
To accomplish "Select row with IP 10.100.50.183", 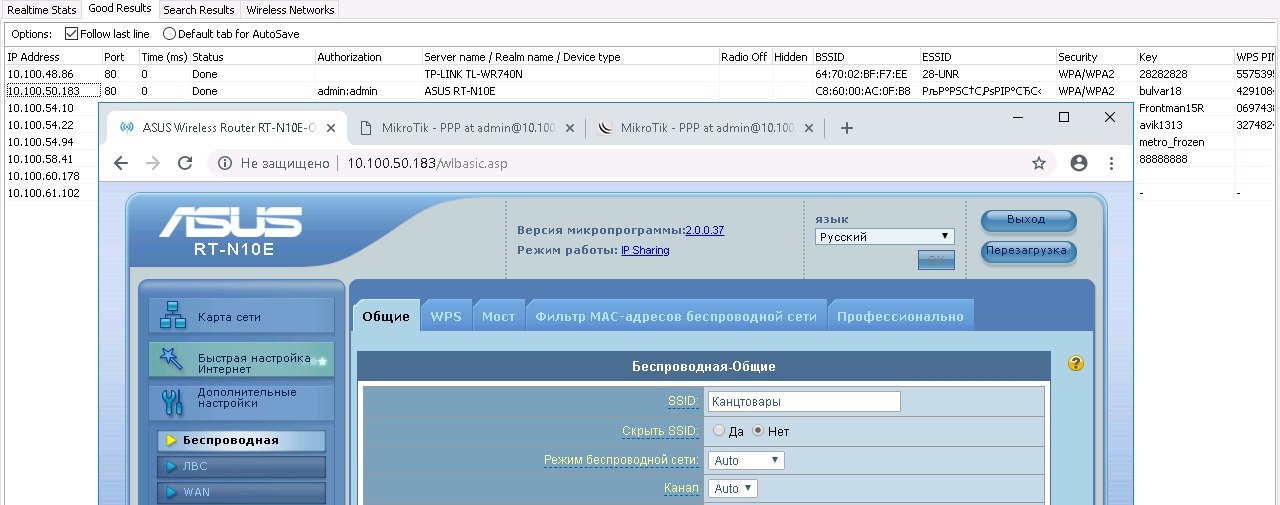I will click(640, 91).
